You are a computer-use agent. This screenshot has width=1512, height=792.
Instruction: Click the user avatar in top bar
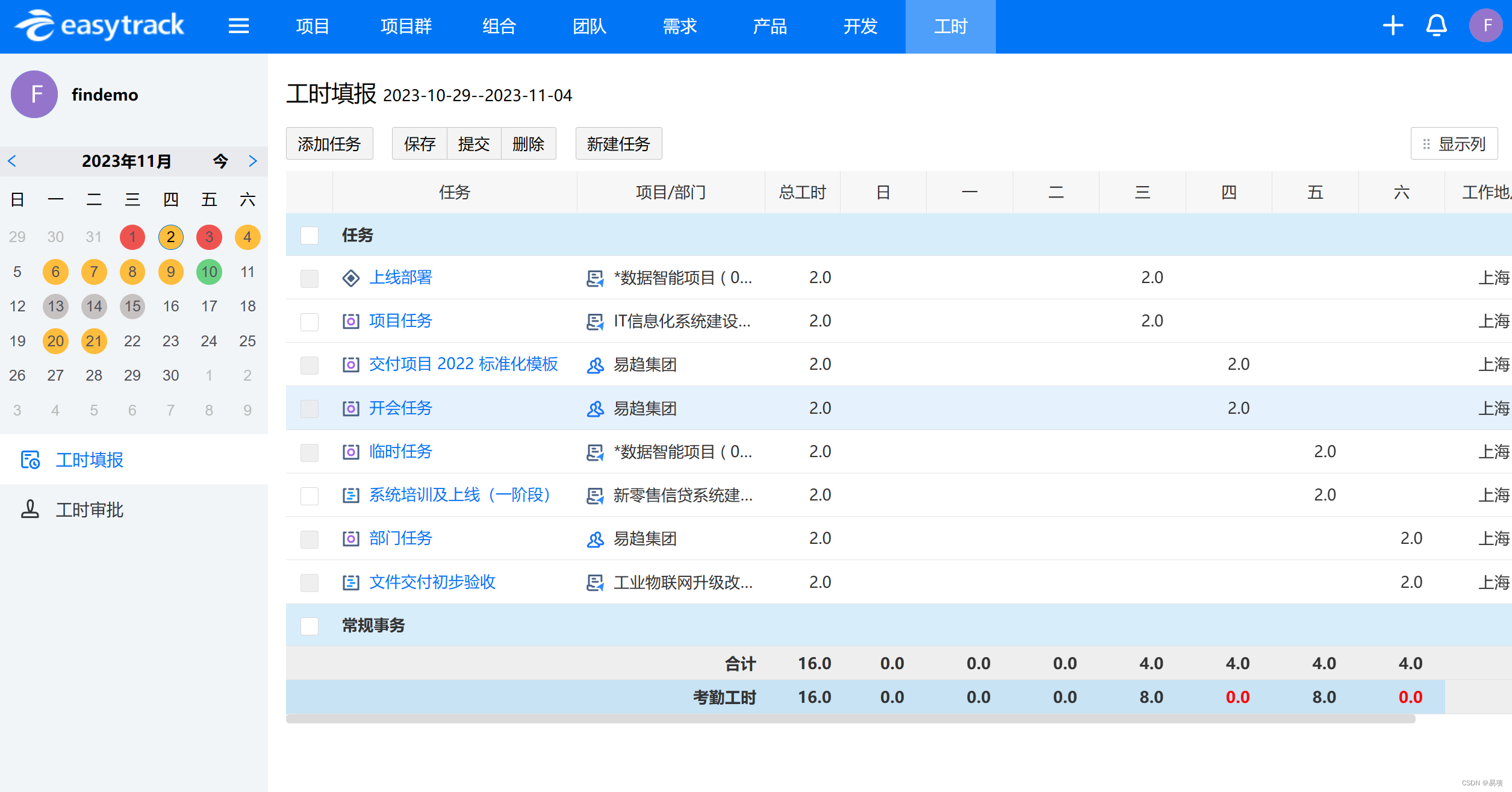(x=1486, y=25)
